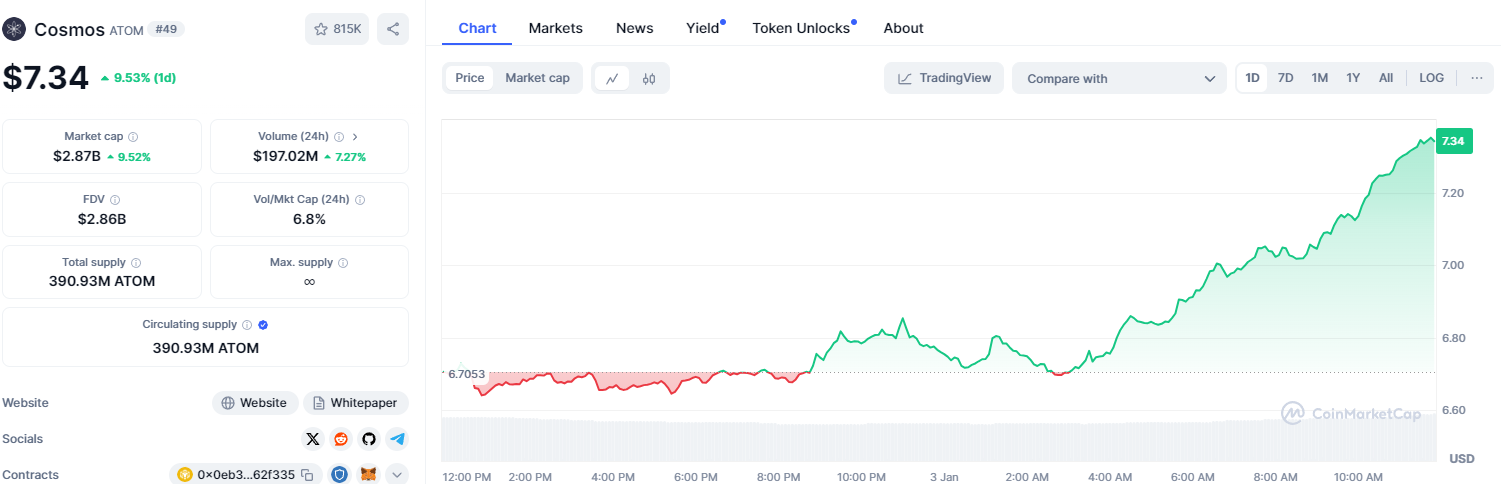Copy the contract address with the copy icon
This screenshot has width=1501, height=484.
(308, 475)
